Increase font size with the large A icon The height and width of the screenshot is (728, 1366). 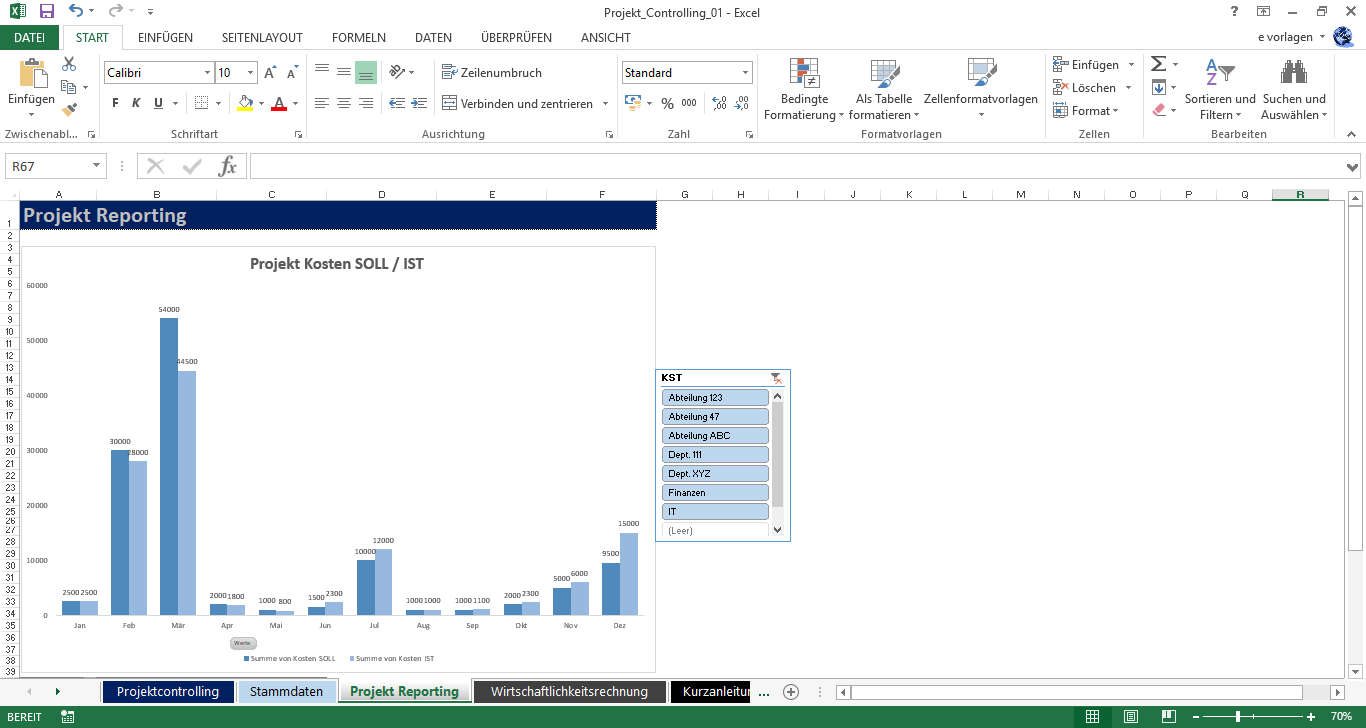click(x=270, y=73)
